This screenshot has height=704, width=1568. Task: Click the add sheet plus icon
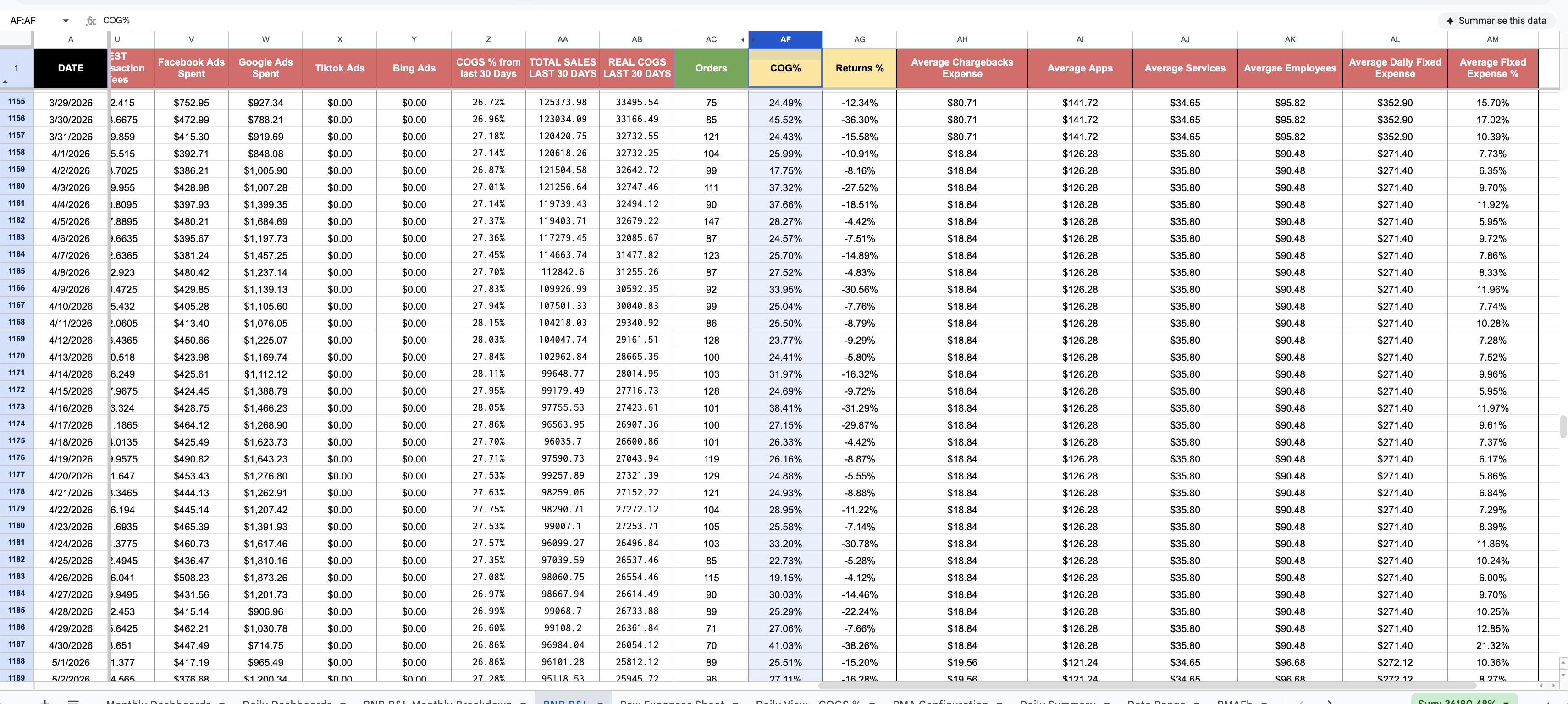[45, 702]
